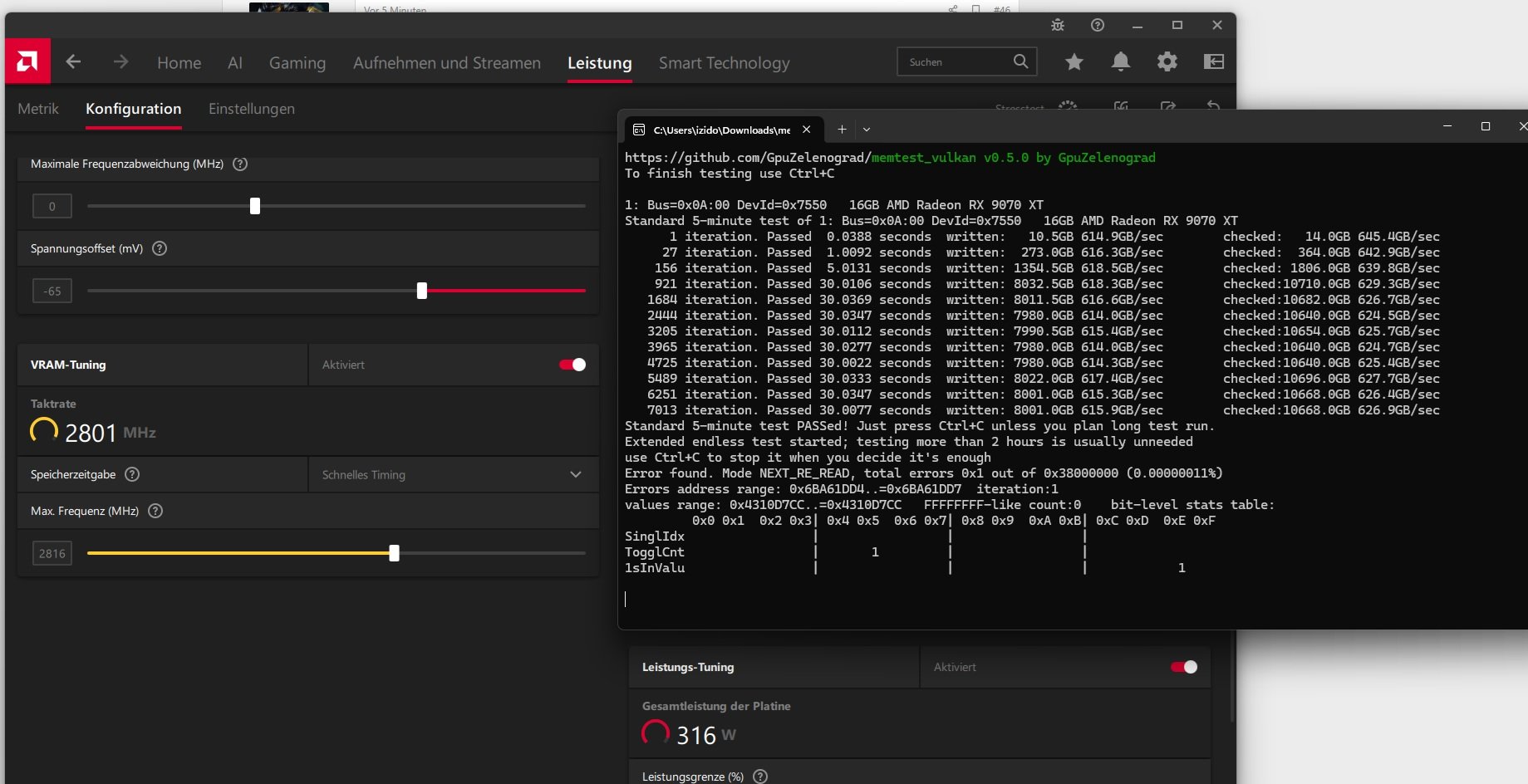Open the Einstellungen sub-tab
The image size is (1528, 784).
(252, 109)
